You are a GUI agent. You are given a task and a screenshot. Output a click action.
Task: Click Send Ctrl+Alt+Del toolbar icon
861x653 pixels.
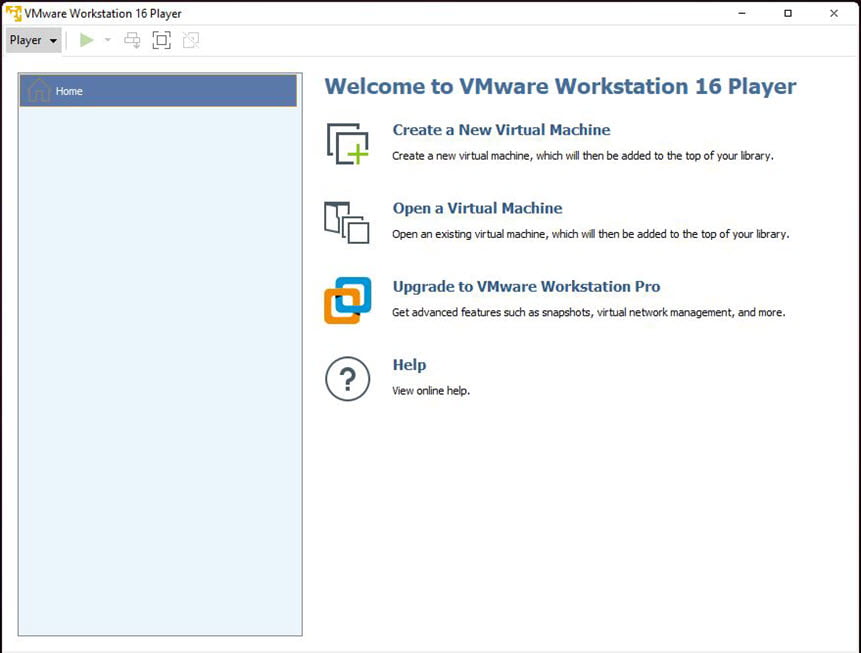132,40
